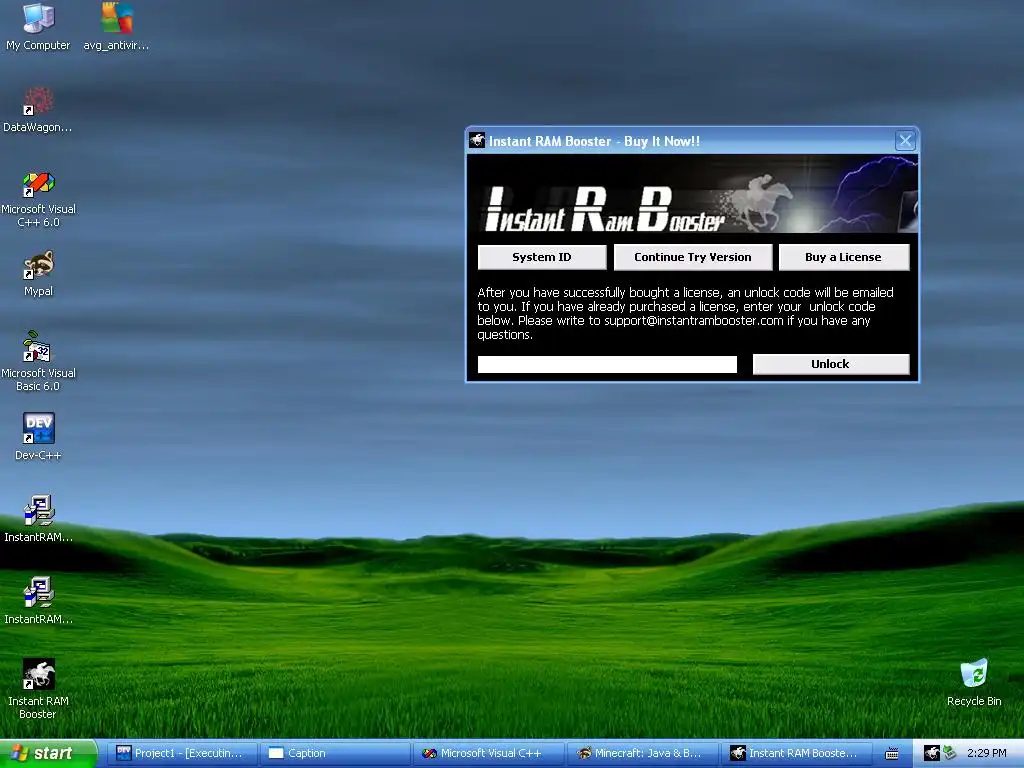Image resolution: width=1024 pixels, height=768 pixels.
Task: Click Continue Try Version button
Action: 693,257
